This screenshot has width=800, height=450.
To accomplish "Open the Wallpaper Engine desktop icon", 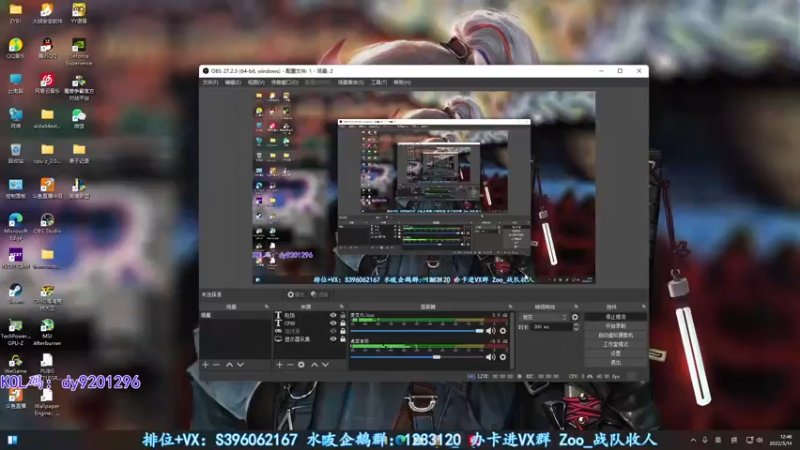I will (47, 402).
